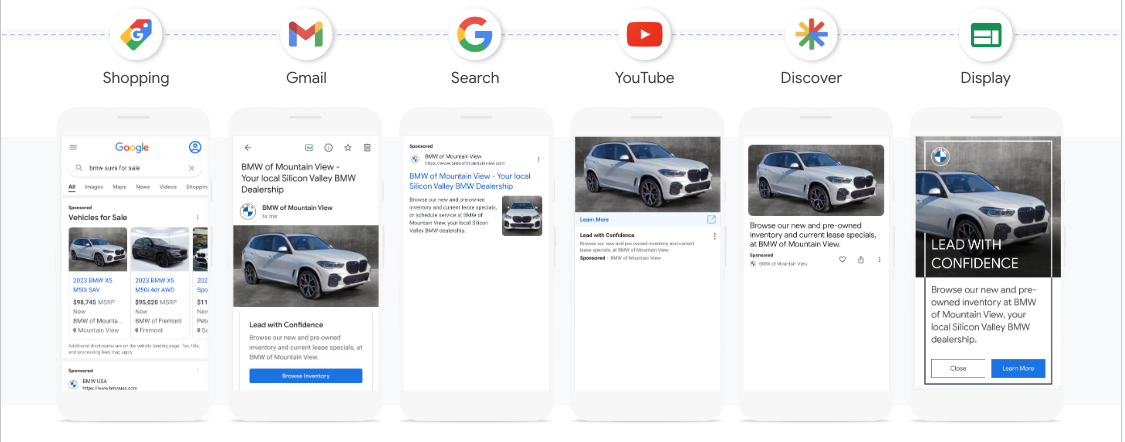Click the car image in Discover ad

(816, 180)
